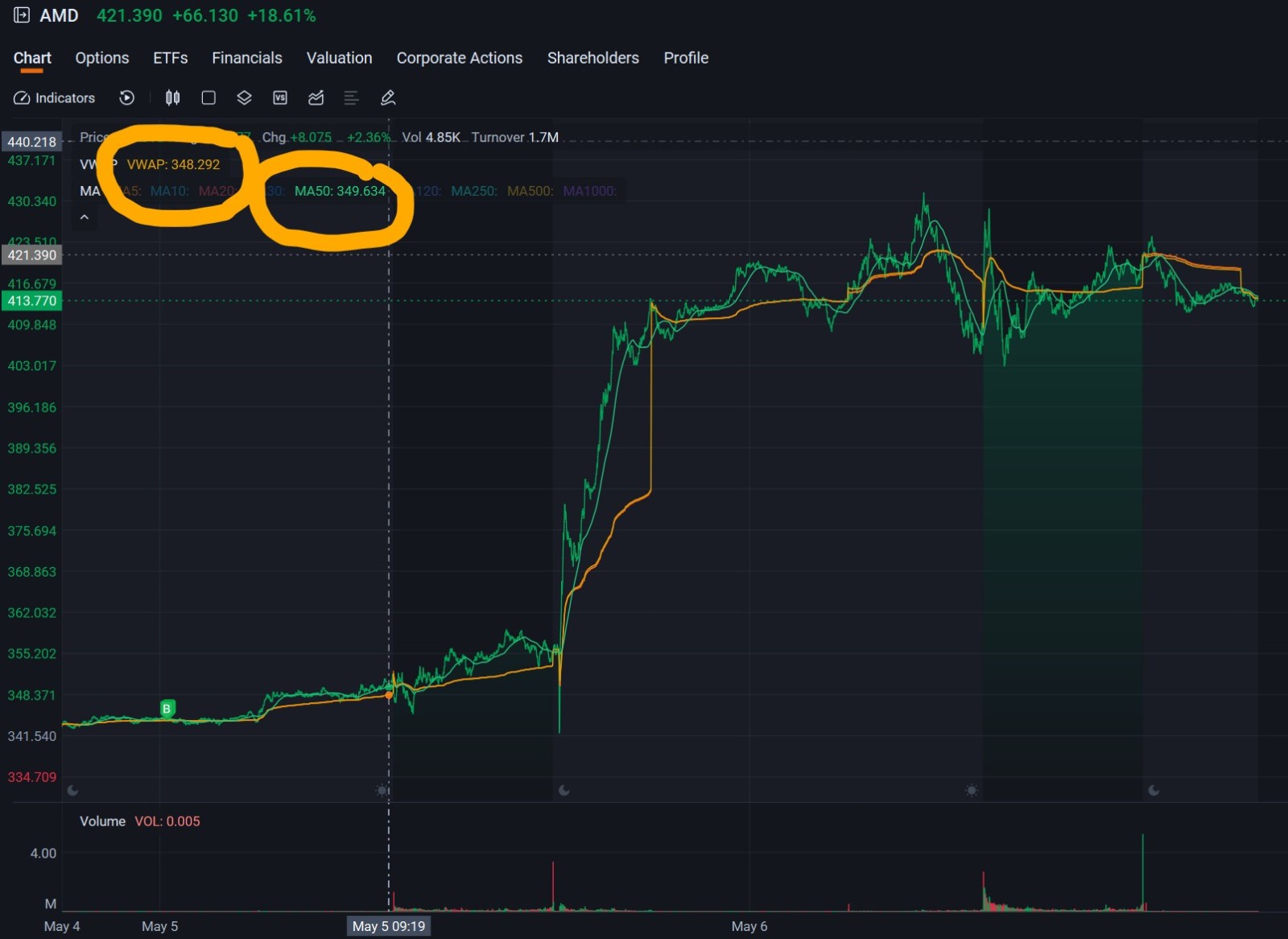
Task: Click the 440.218 price tag on axis
Action: point(31,142)
